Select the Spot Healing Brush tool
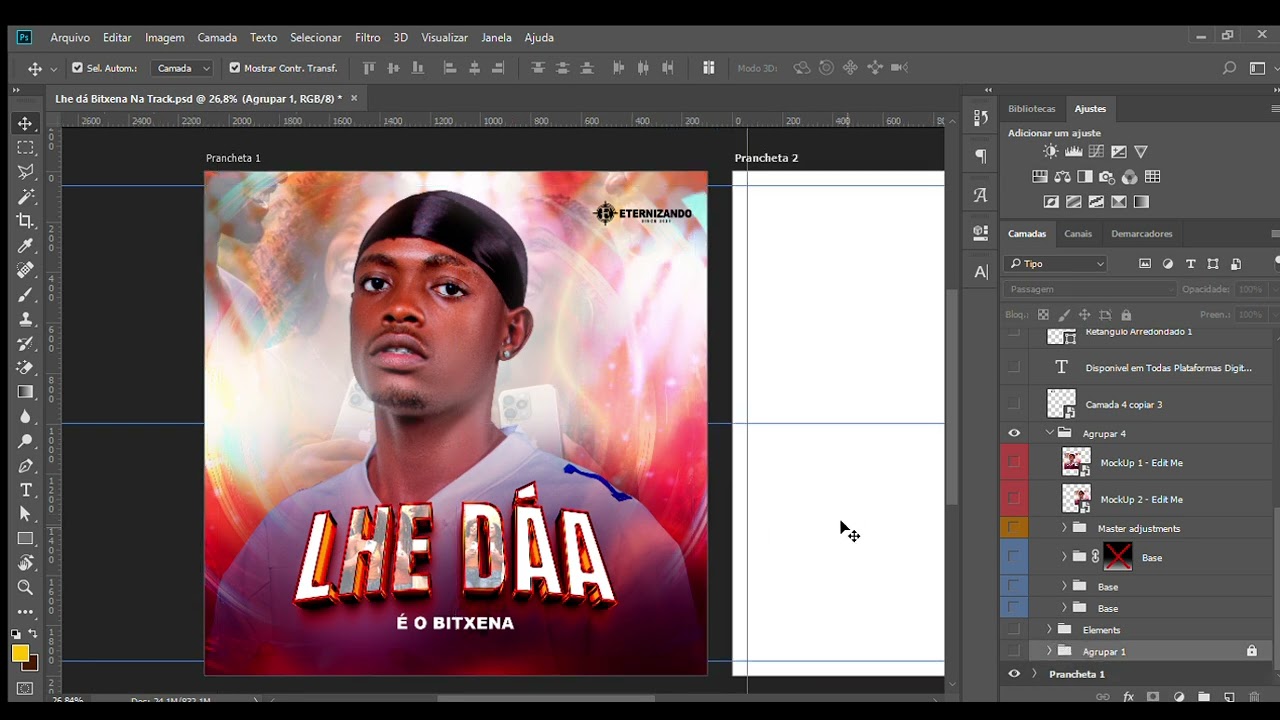The width and height of the screenshot is (1280, 720). point(26,270)
